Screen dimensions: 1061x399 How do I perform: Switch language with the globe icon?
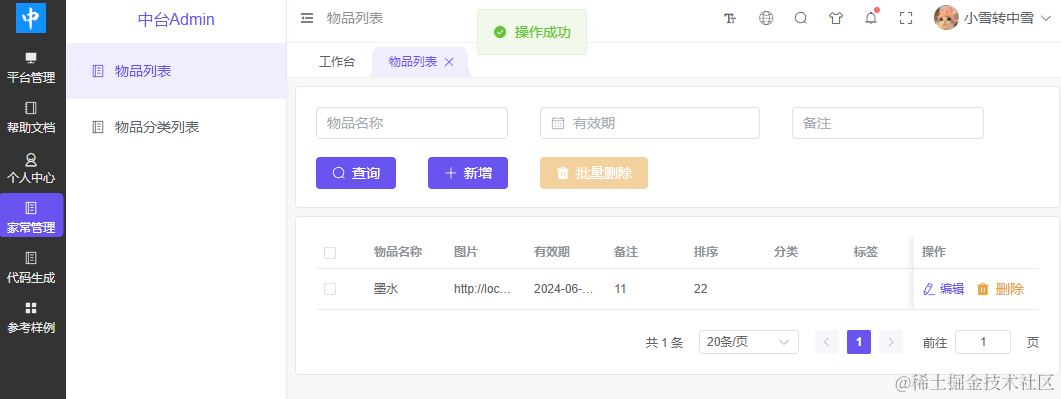(766, 18)
